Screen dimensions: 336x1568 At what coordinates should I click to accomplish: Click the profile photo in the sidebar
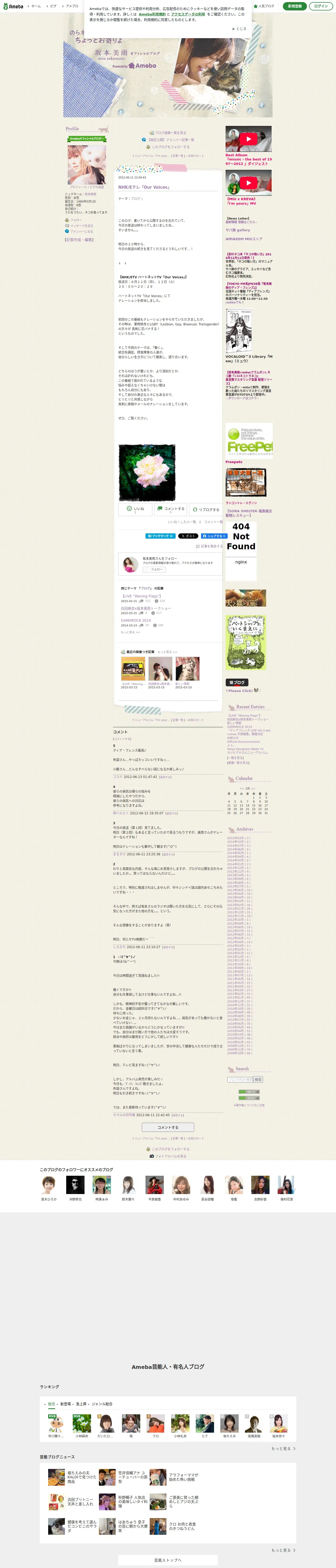[87, 164]
